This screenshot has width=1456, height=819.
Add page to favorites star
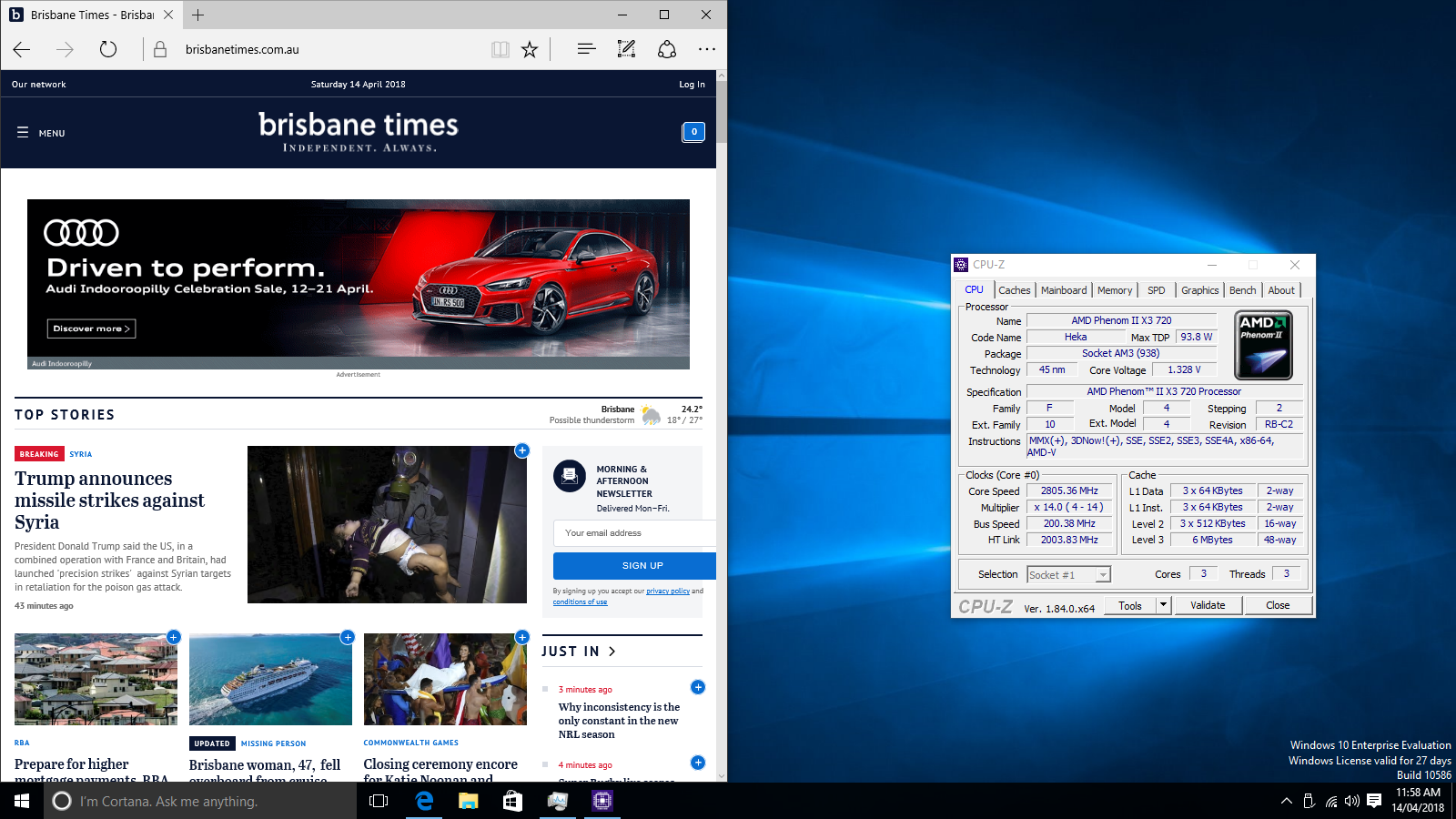point(530,49)
